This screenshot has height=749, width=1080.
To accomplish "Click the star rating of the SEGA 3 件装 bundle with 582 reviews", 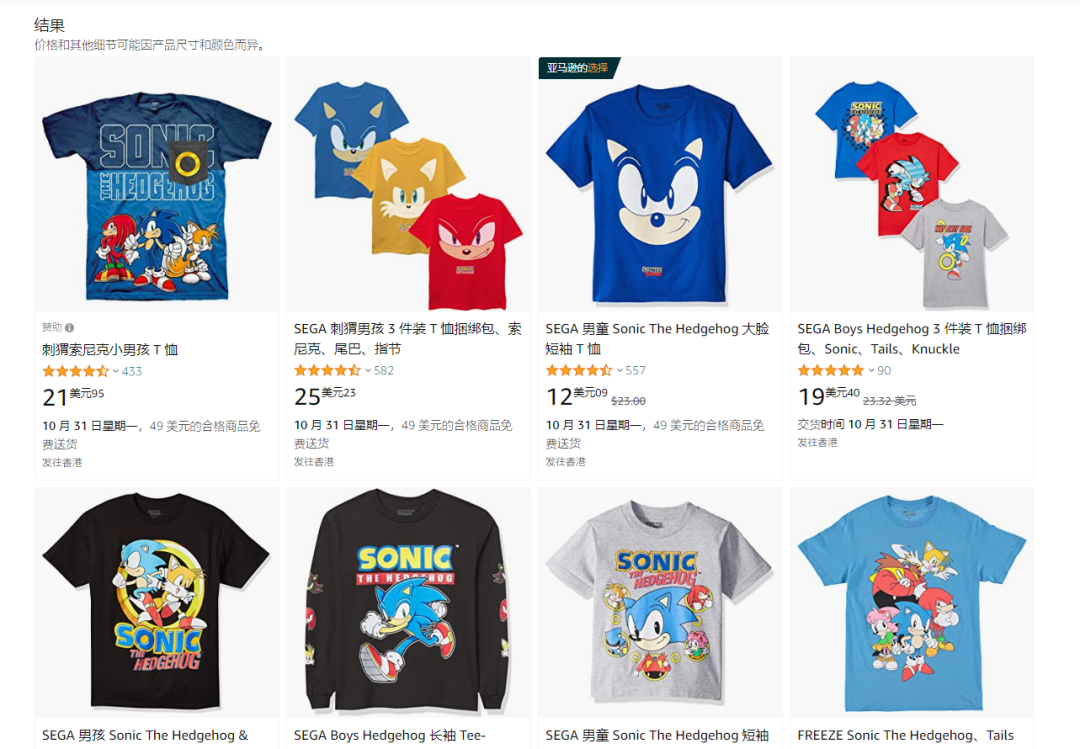I will (x=328, y=371).
